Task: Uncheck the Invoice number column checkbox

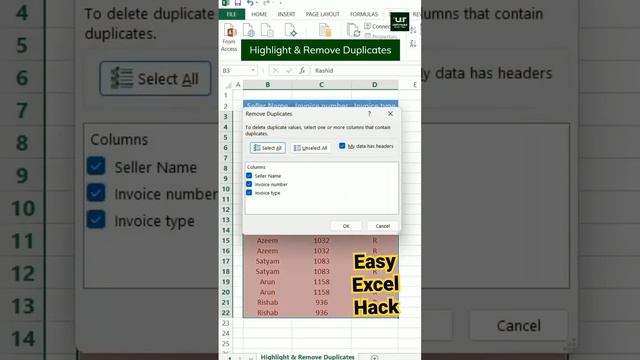Action: click(x=249, y=184)
